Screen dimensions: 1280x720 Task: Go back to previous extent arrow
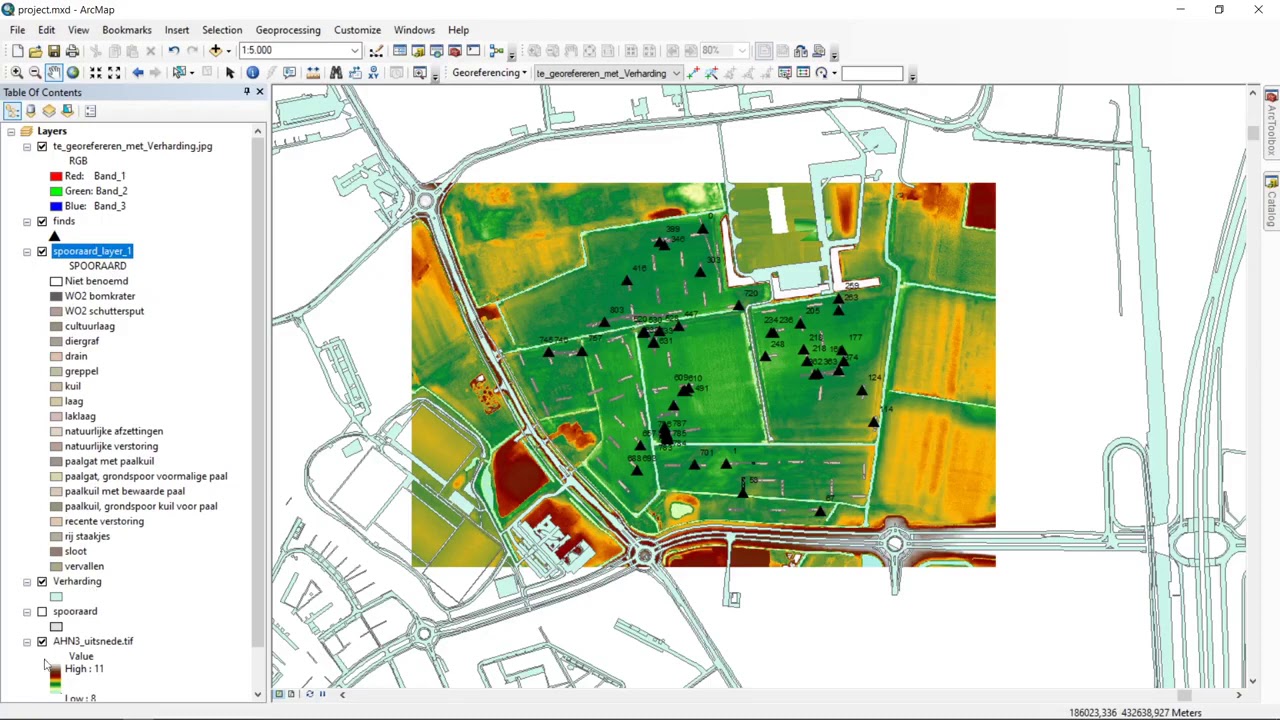137,73
